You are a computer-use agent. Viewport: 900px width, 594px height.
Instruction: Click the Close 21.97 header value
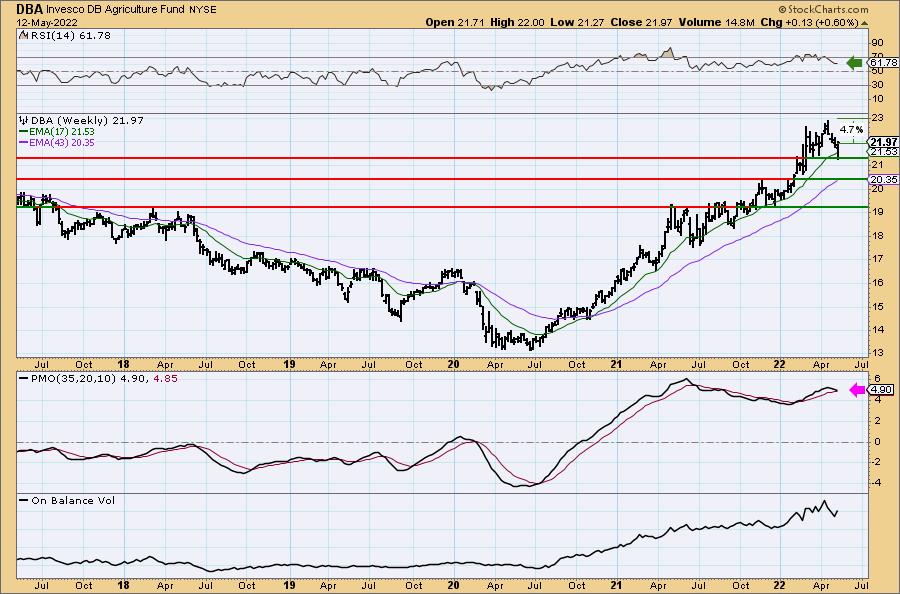pyautogui.click(x=642, y=22)
